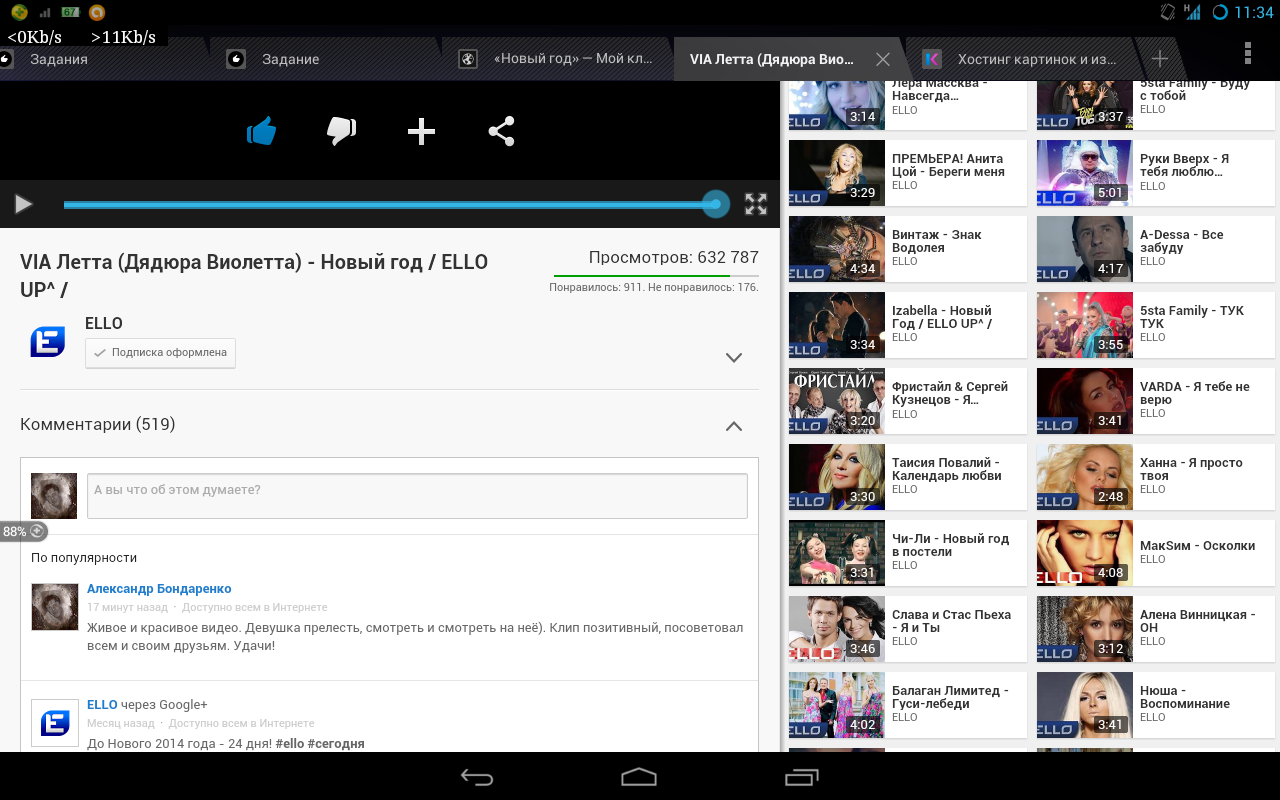Open Алена Винницкая - ОН video
The height and width of the screenshot is (800, 1280).
1156,628
